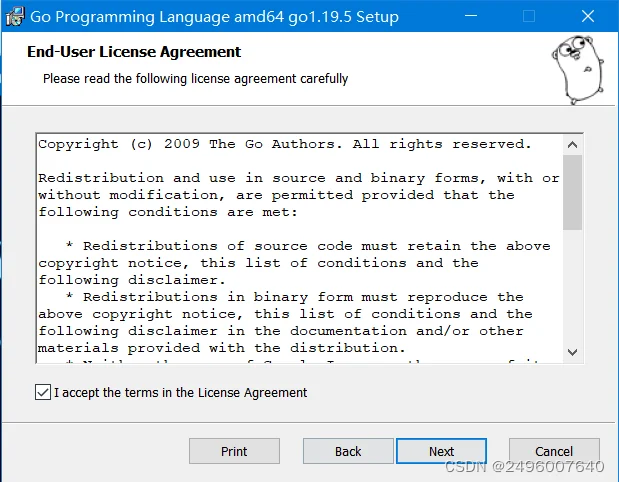Click the 'End-User License Agreement' heading
The width and height of the screenshot is (619, 482).
click(x=134, y=52)
